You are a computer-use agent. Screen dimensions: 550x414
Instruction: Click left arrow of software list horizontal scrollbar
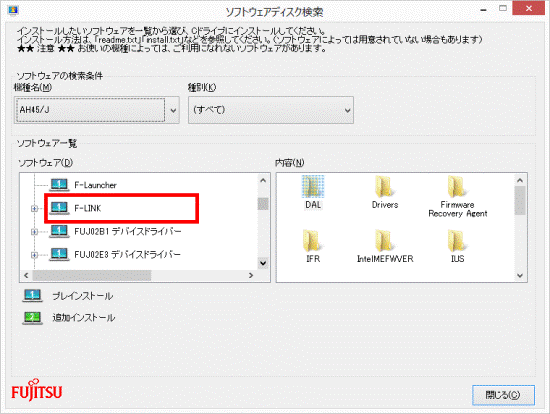(26, 275)
